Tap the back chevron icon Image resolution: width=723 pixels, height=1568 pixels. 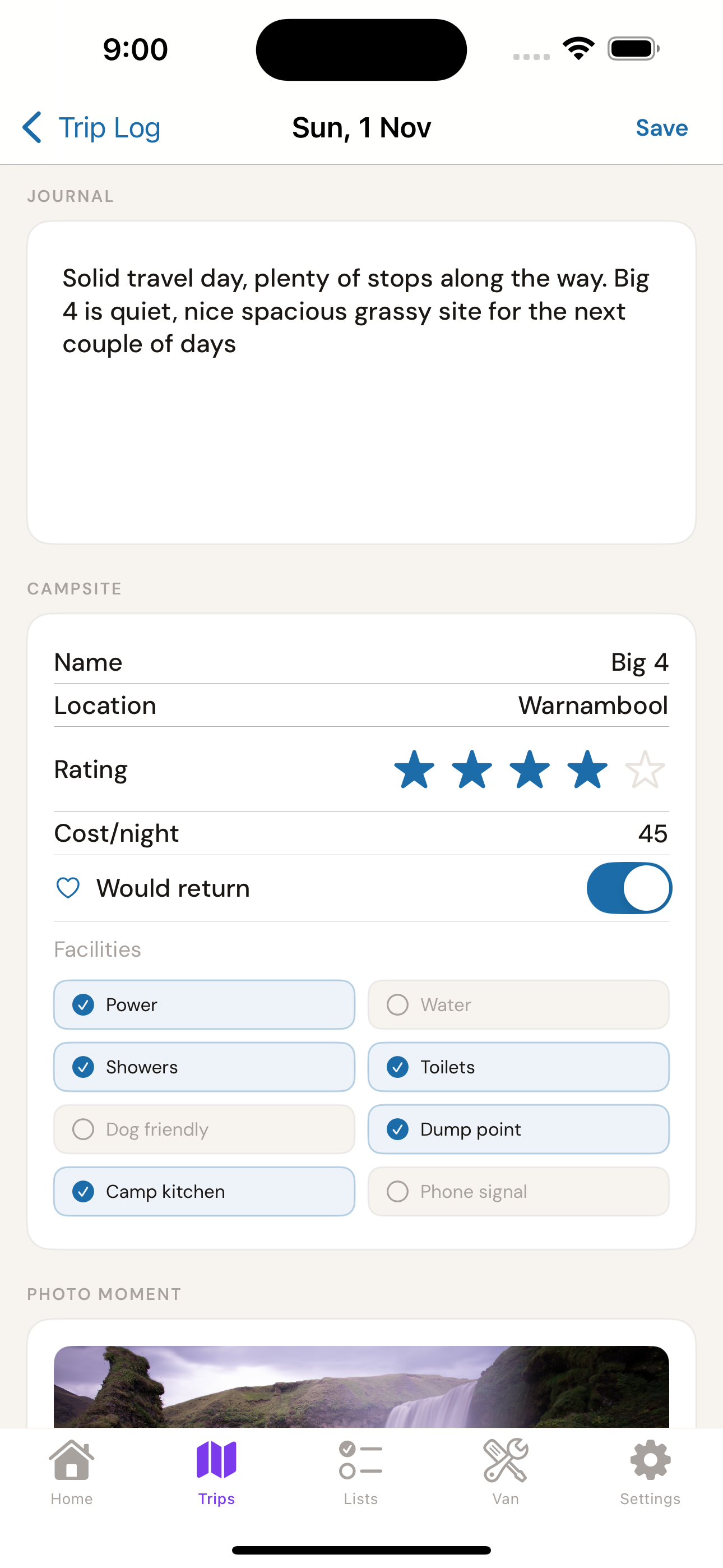tap(31, 127)
